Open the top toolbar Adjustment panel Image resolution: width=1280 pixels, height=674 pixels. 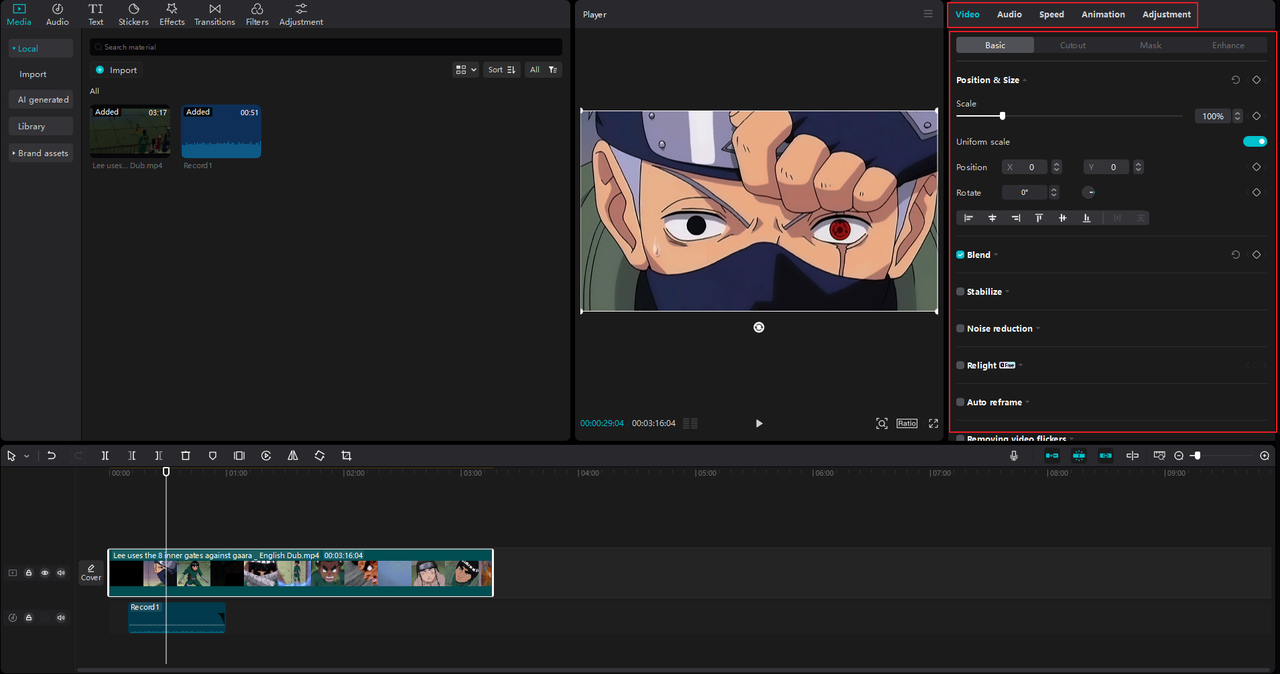tap(301, 14)
